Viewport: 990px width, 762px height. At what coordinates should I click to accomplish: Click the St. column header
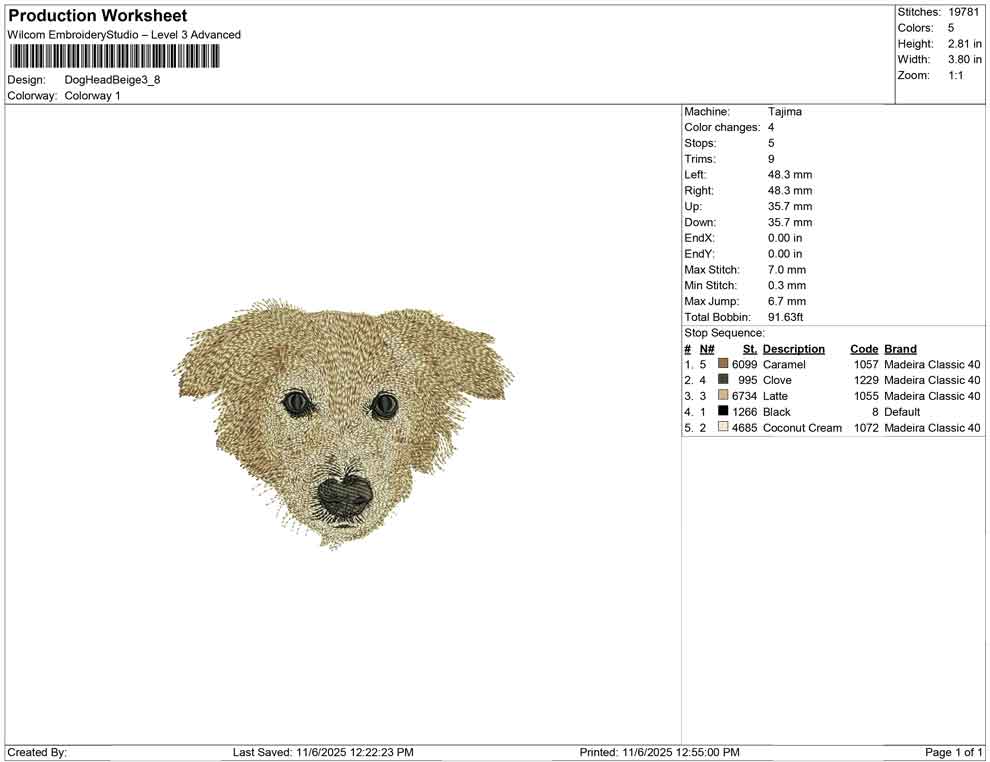(749, 349)
